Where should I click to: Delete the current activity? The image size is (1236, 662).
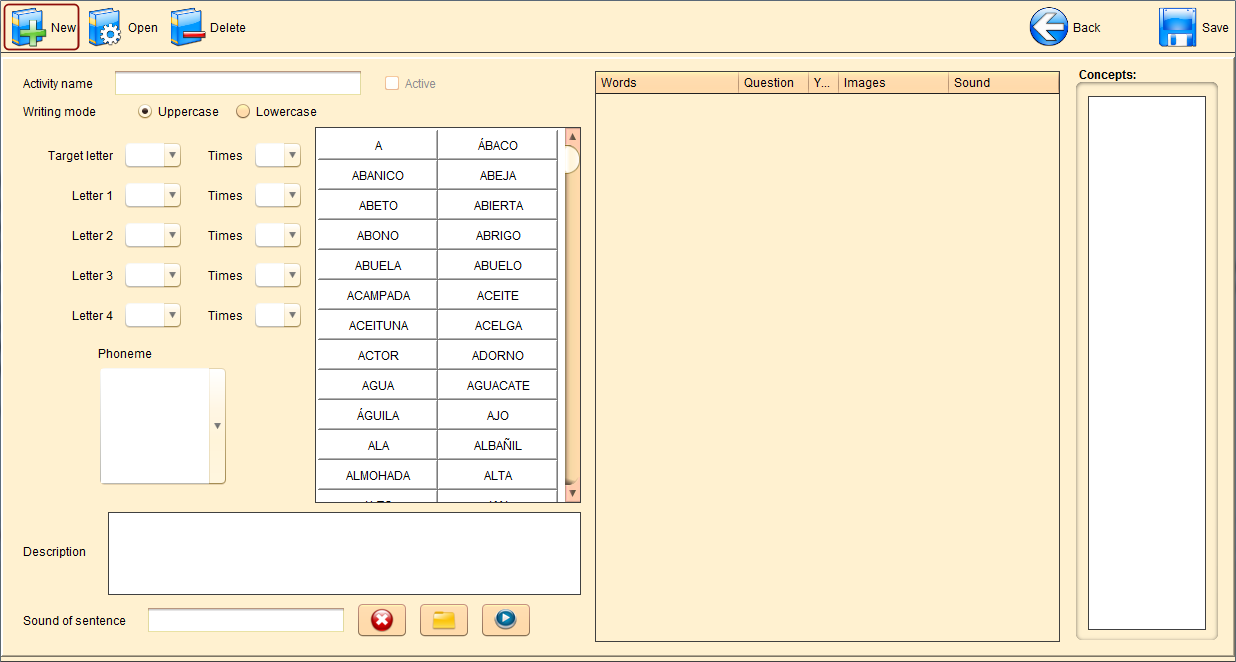(207, 27)
